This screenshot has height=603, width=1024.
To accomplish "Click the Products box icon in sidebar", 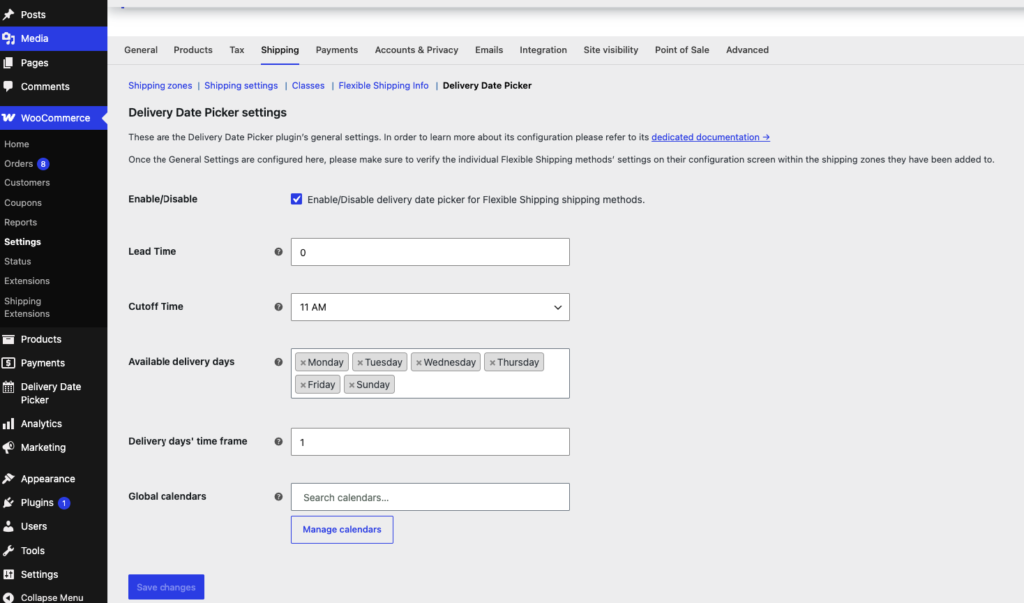I will pos(8,339).
